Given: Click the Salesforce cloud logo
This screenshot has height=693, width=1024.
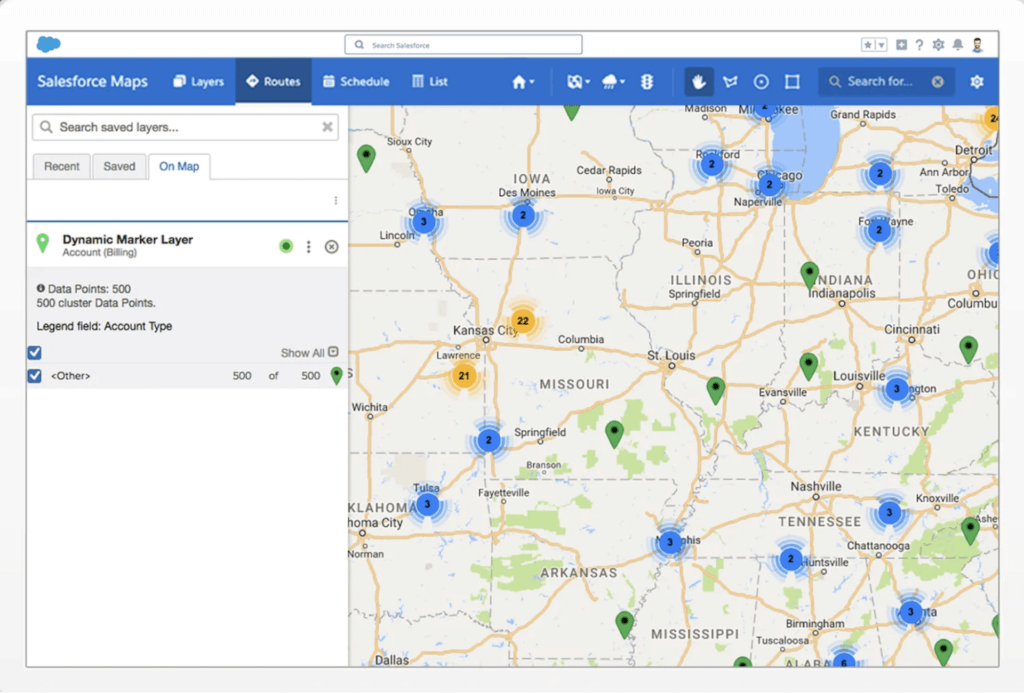Looking at the screenshot, I should pos(48,44).
